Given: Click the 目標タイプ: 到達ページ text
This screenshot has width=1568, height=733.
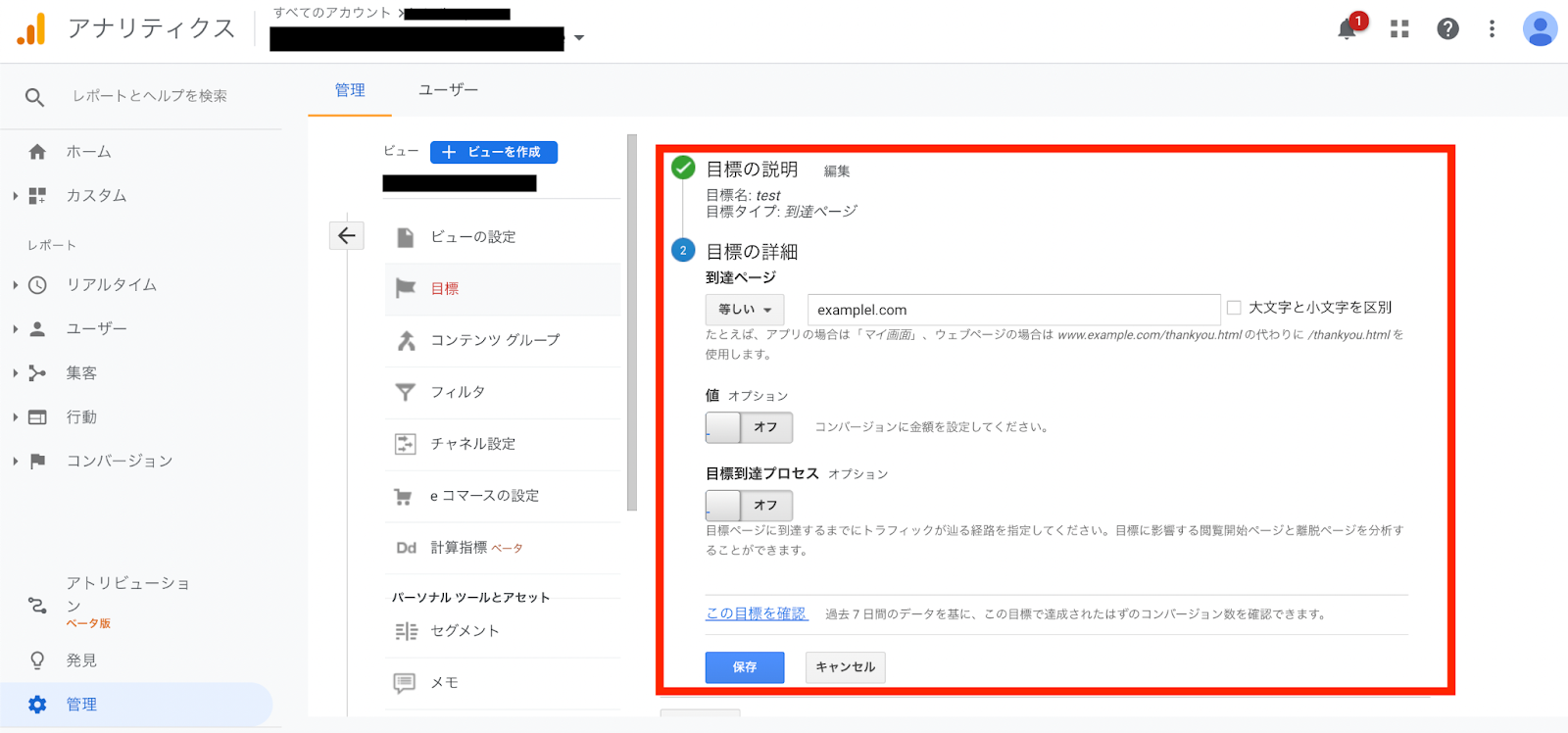Looking at the screenshot, I should click(781, 212).
